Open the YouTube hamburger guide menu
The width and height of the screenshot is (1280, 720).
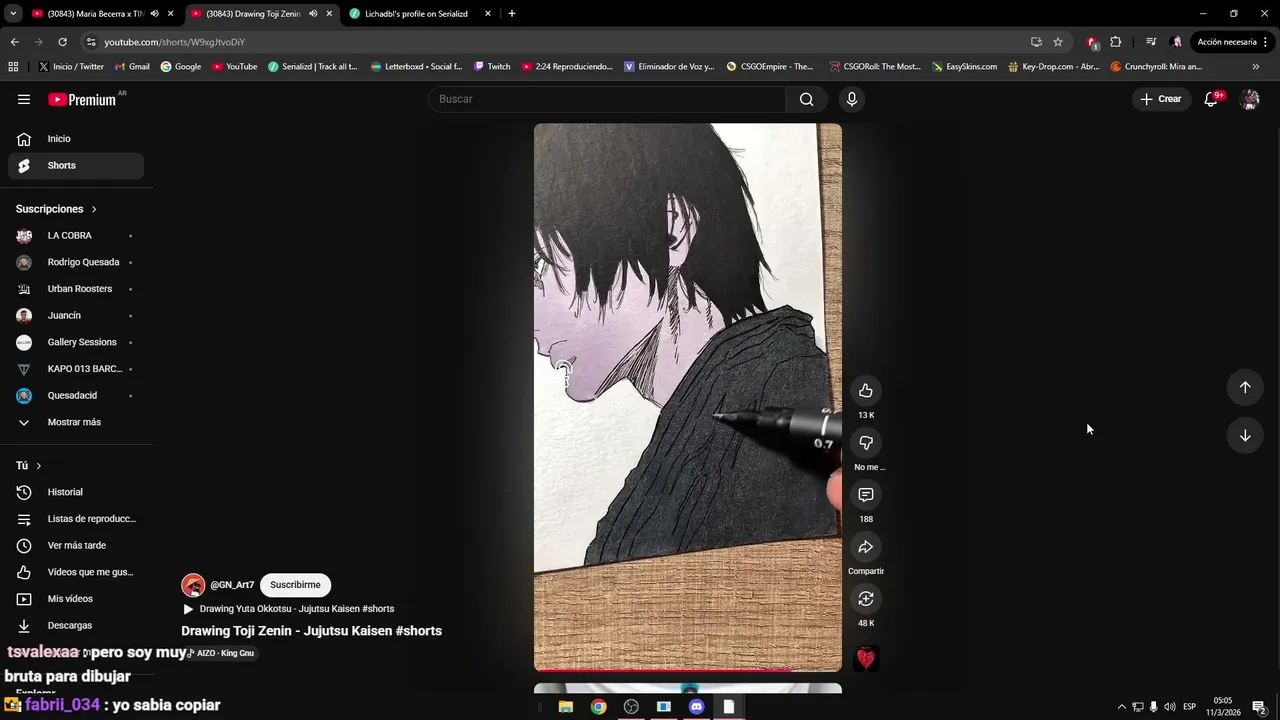[x=24, y=99]
